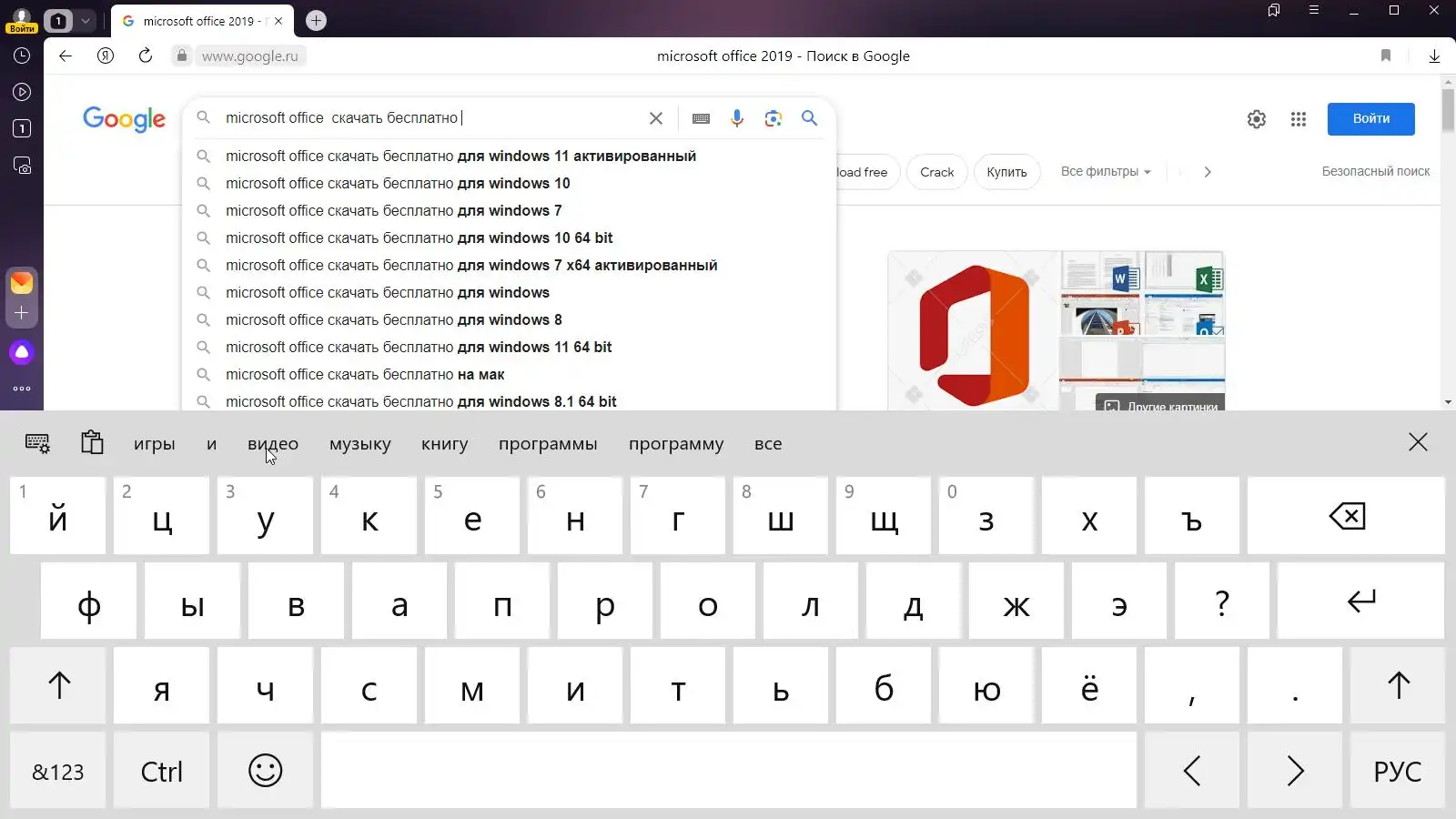Start Google voice search
The image size is (1456, 819).
(737, 118)
